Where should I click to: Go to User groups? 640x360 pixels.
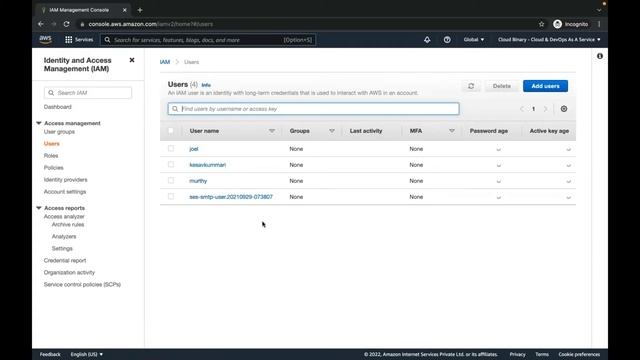pos(59,132)
